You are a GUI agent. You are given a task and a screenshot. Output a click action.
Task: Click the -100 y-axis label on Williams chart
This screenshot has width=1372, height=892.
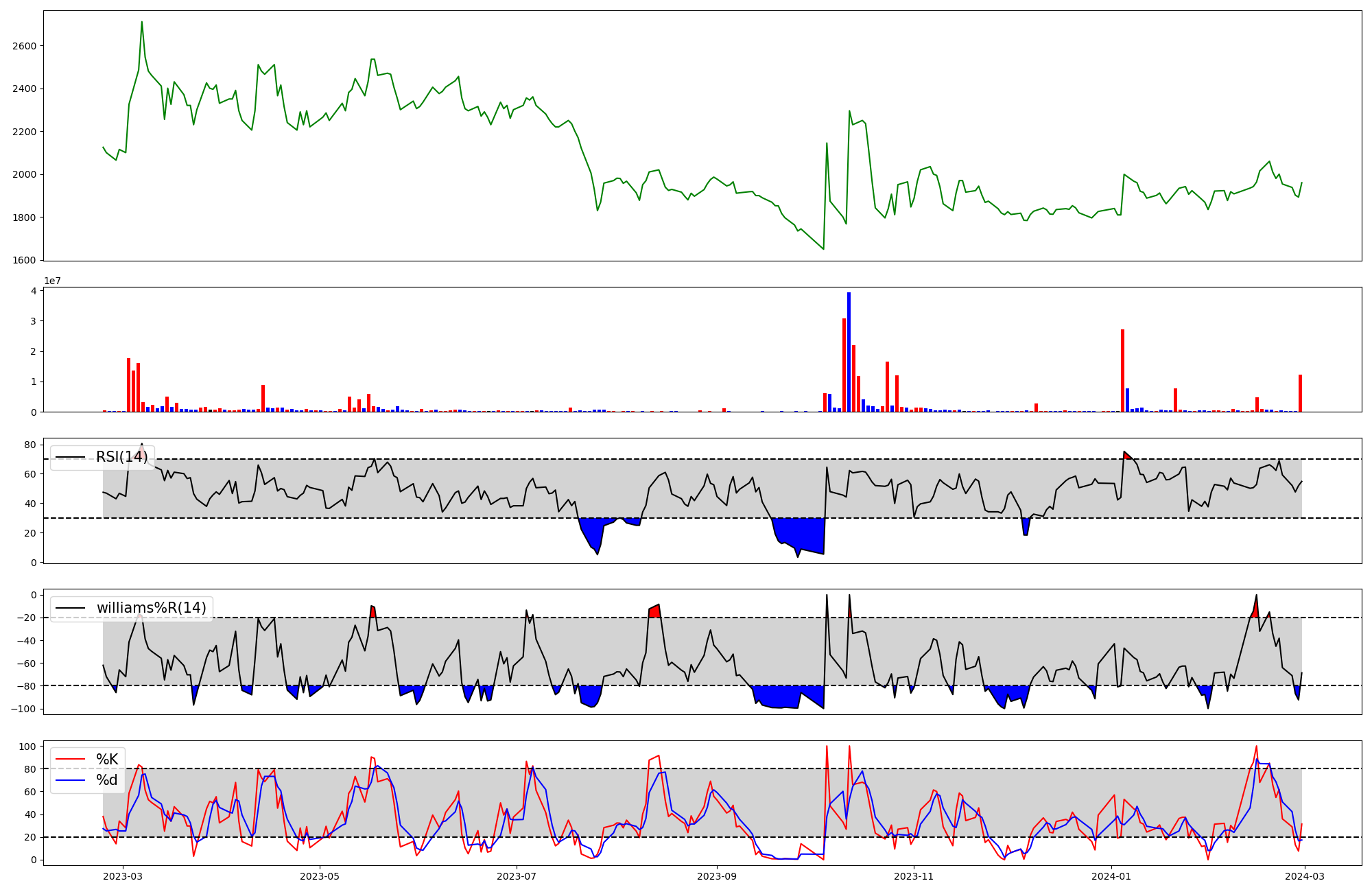(23, 709)
